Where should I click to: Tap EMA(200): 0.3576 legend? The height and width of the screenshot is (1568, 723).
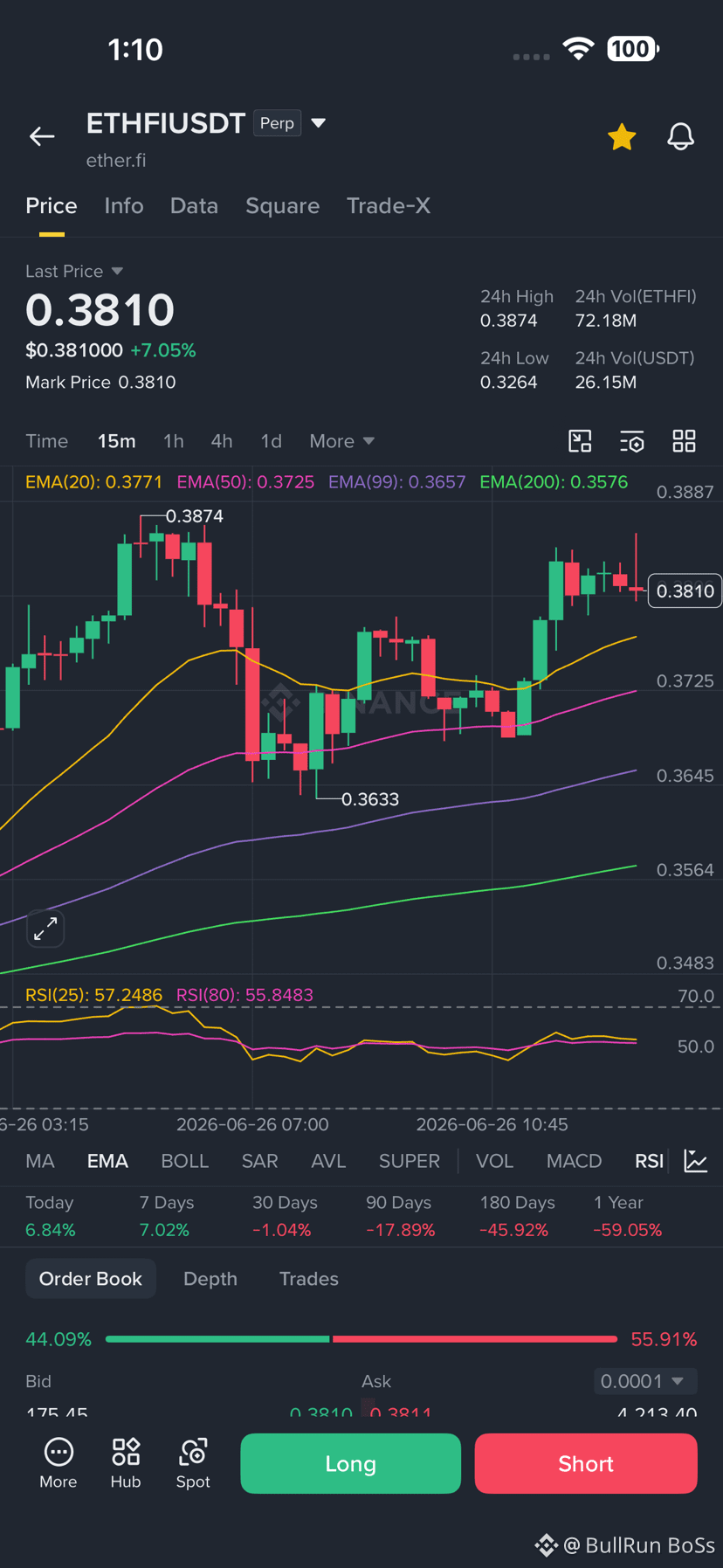554,482
